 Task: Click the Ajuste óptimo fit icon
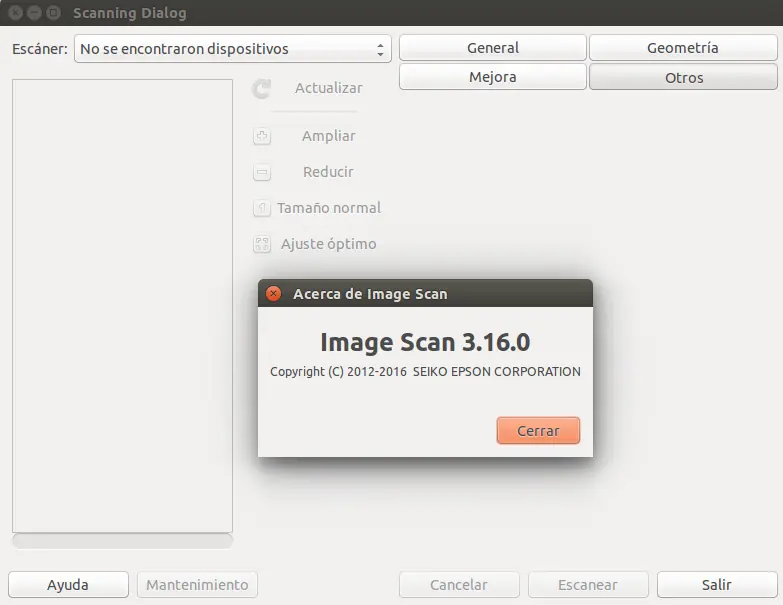262,244
